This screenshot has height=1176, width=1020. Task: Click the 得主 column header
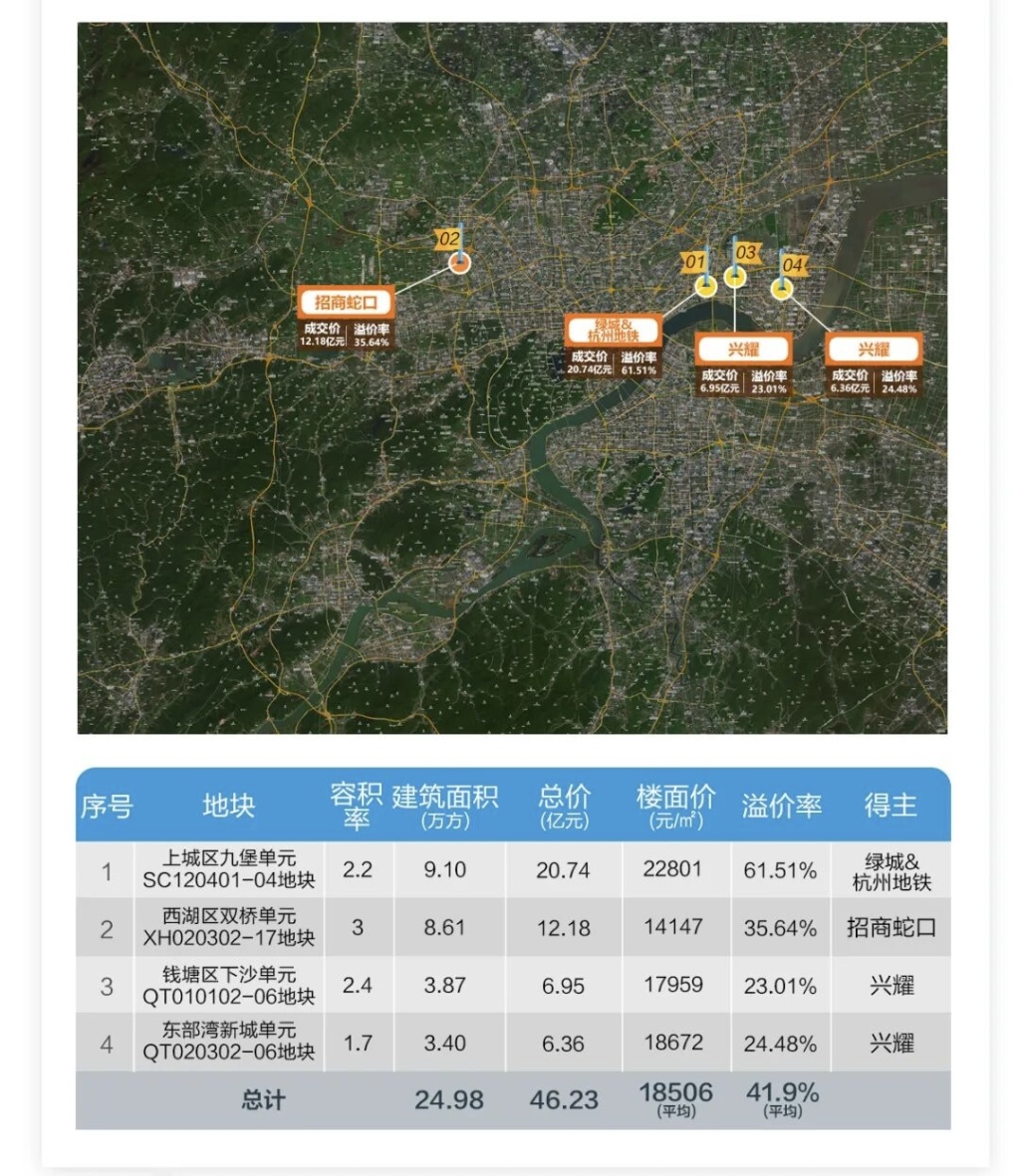coord(891,807)
